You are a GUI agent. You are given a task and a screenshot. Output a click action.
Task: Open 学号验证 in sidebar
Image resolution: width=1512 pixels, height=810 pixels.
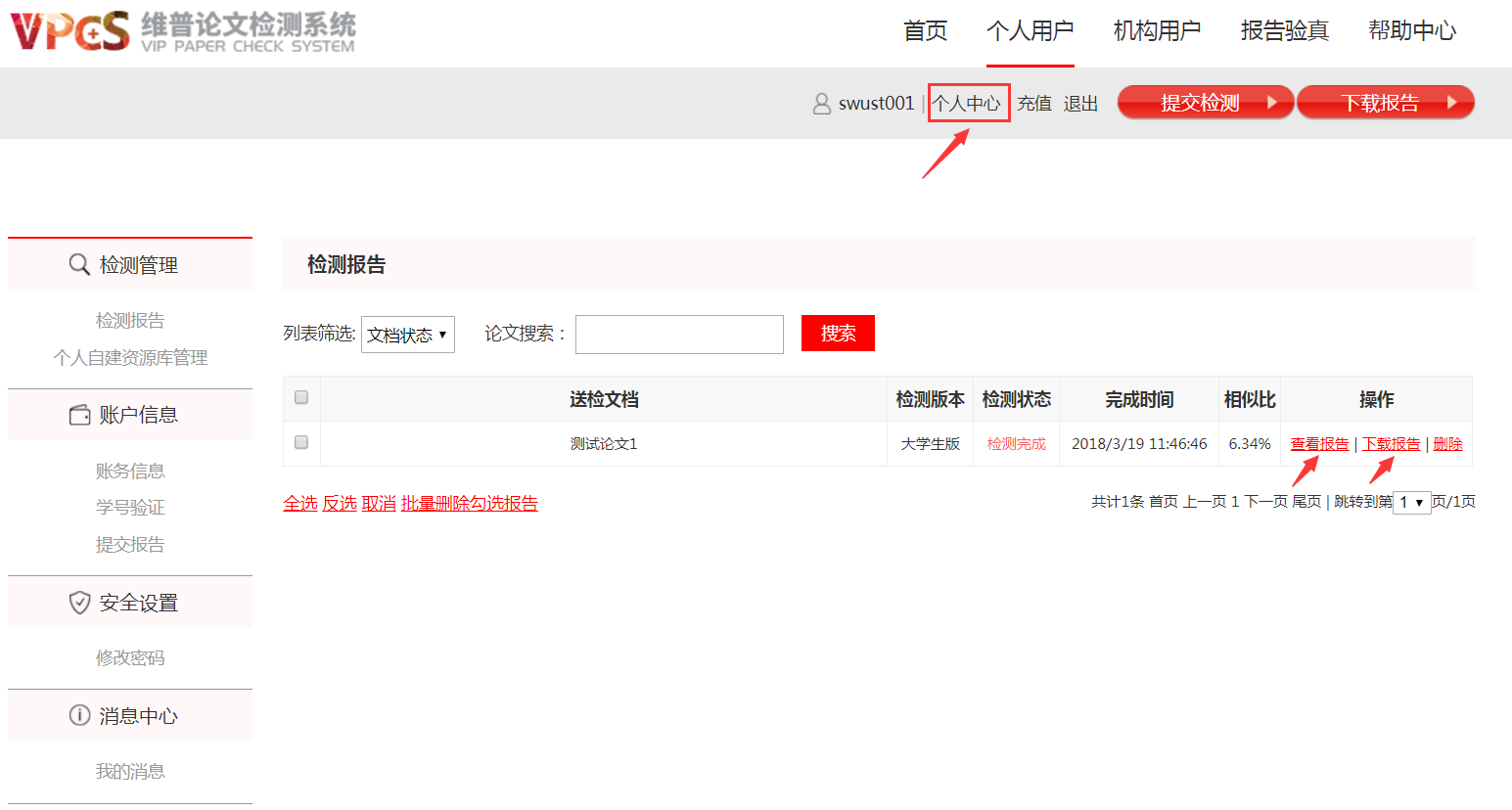[130, 507]
